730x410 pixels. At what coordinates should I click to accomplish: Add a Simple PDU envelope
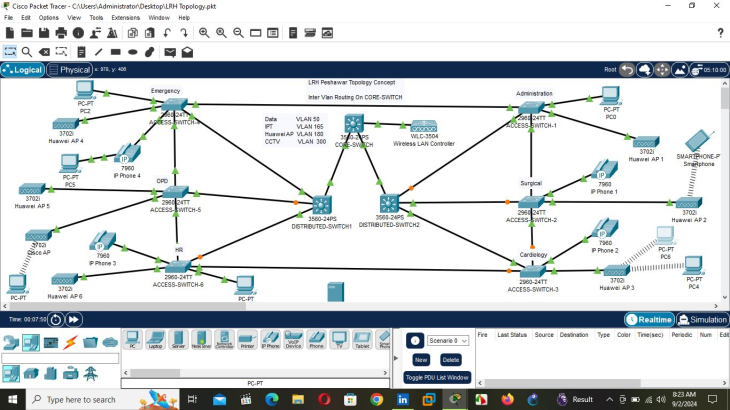(170, 52)
